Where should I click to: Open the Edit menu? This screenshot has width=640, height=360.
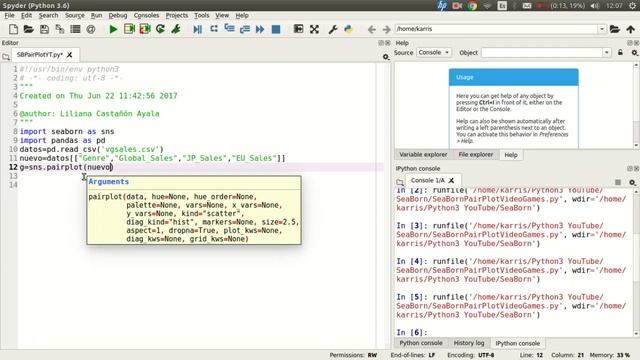26,15
